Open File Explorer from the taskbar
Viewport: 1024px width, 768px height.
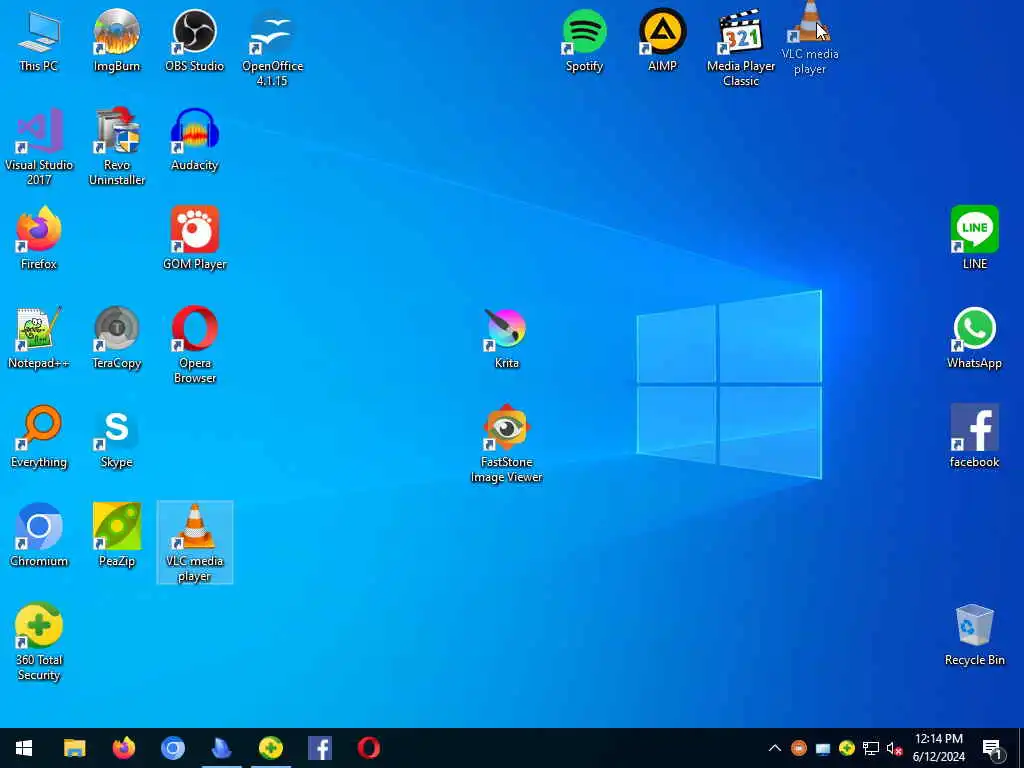[74, 748]
